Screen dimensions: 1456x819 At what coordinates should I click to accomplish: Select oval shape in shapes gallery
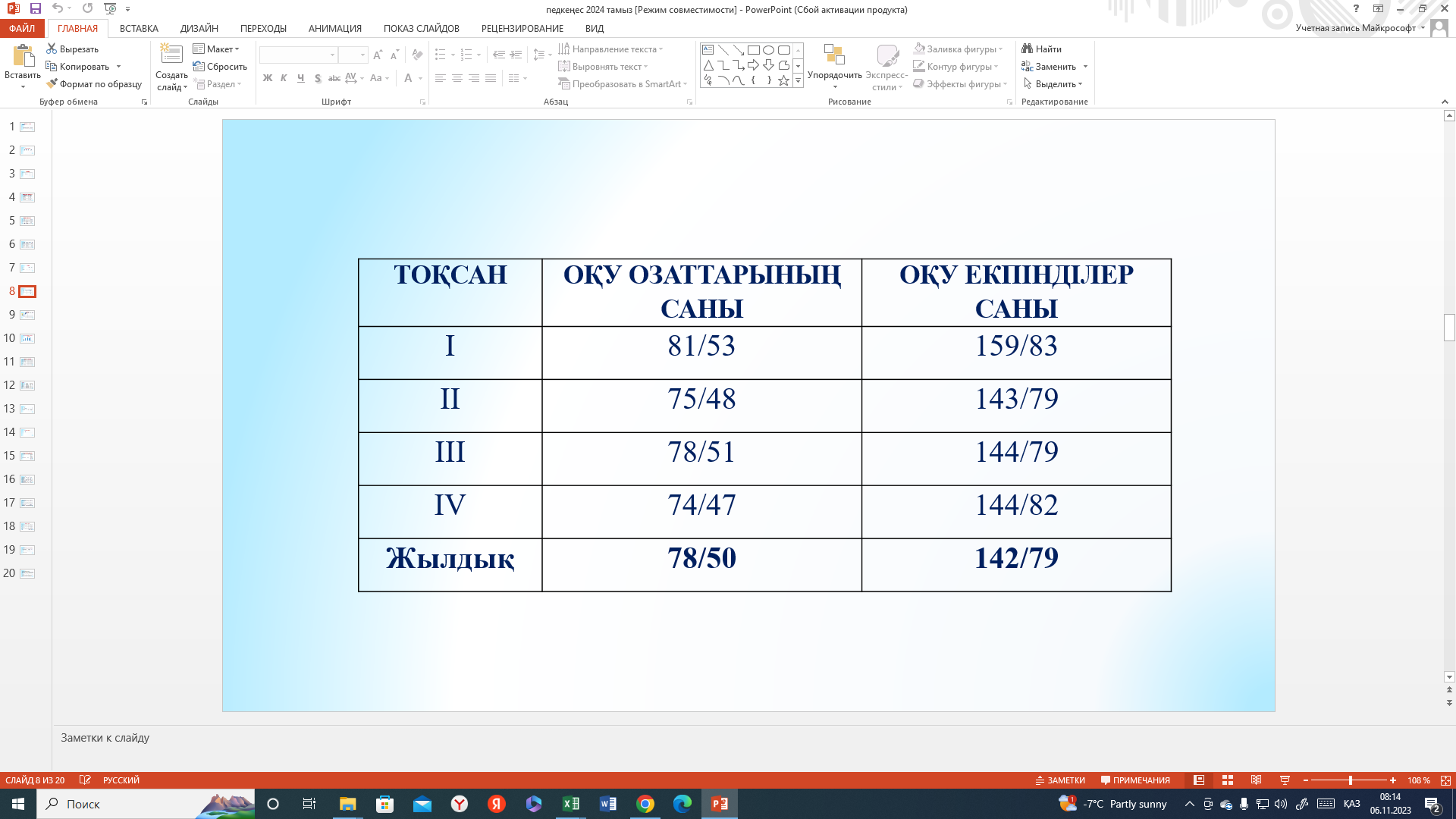[x=768, y=50]
